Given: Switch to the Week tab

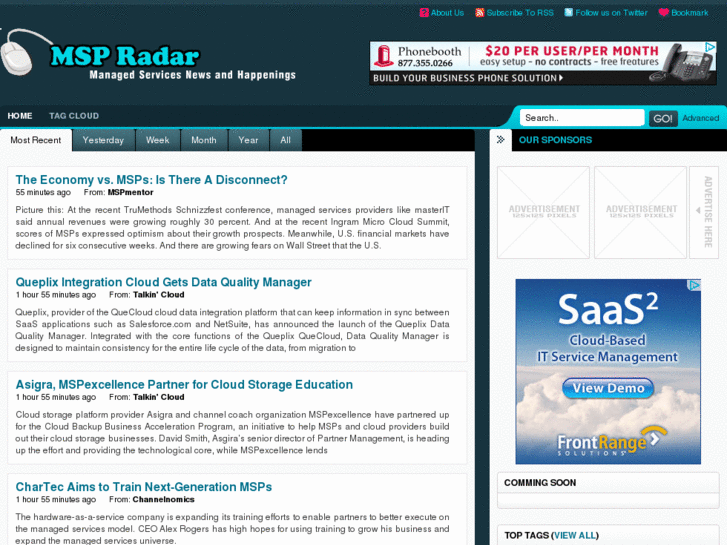Looking at the screenshot, I should (x=158, y=140).
